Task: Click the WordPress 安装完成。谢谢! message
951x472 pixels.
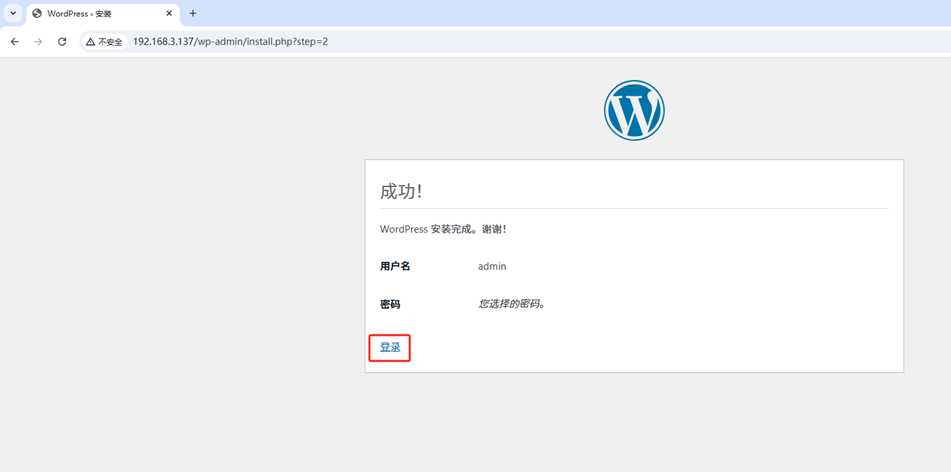Action: pos(443,229)
